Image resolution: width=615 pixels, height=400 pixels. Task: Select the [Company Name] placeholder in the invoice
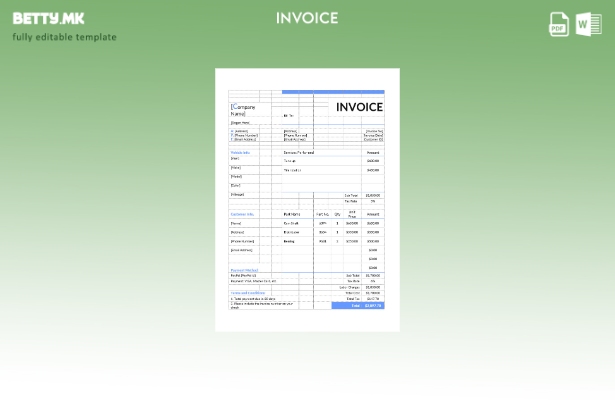(x=242, y=110)
